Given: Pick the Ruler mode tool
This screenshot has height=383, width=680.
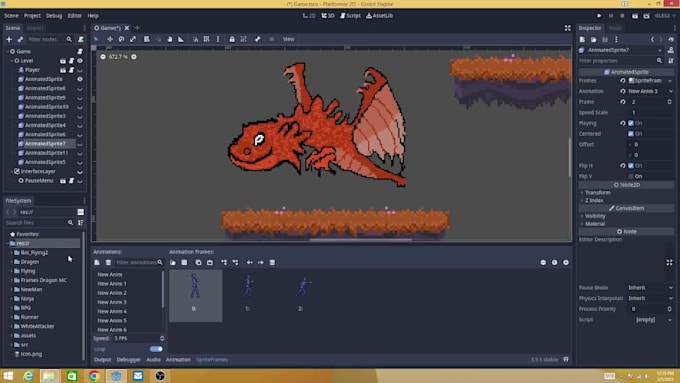Looking at the screenshot, I should (181, 39).
